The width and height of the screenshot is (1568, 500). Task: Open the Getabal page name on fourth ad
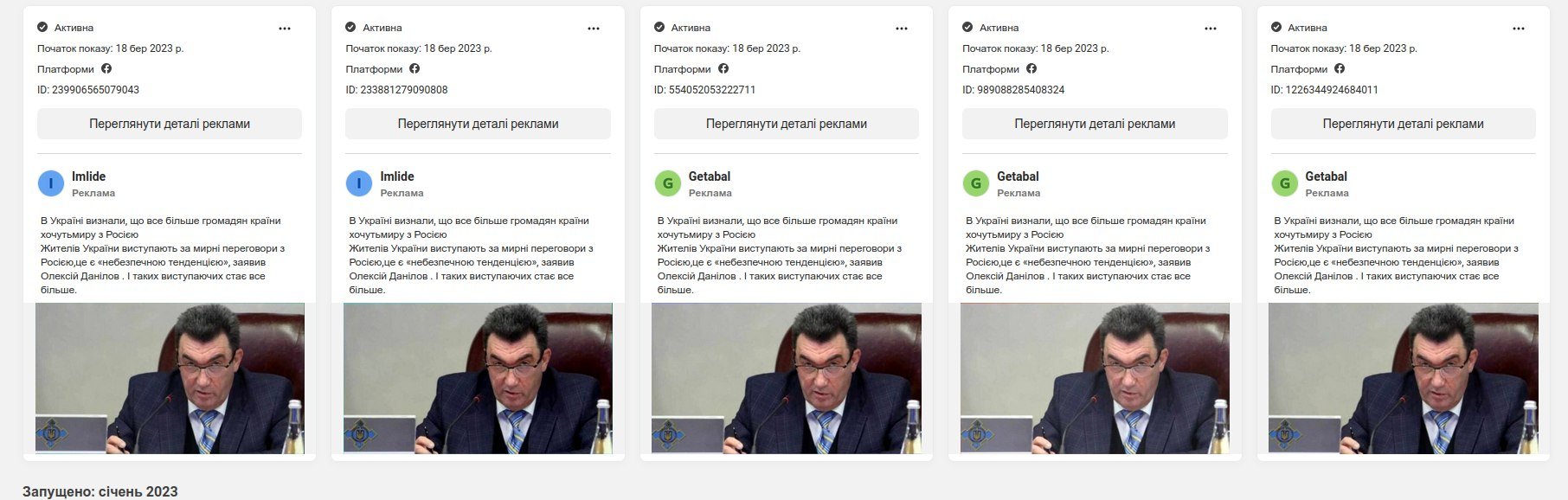tap(1018, 176)
